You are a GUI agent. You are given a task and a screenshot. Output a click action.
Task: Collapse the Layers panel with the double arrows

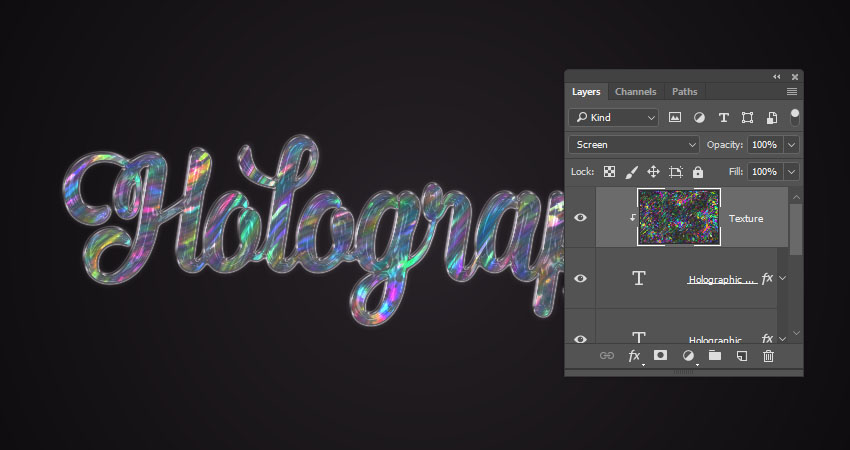click(x=777, y=77)
